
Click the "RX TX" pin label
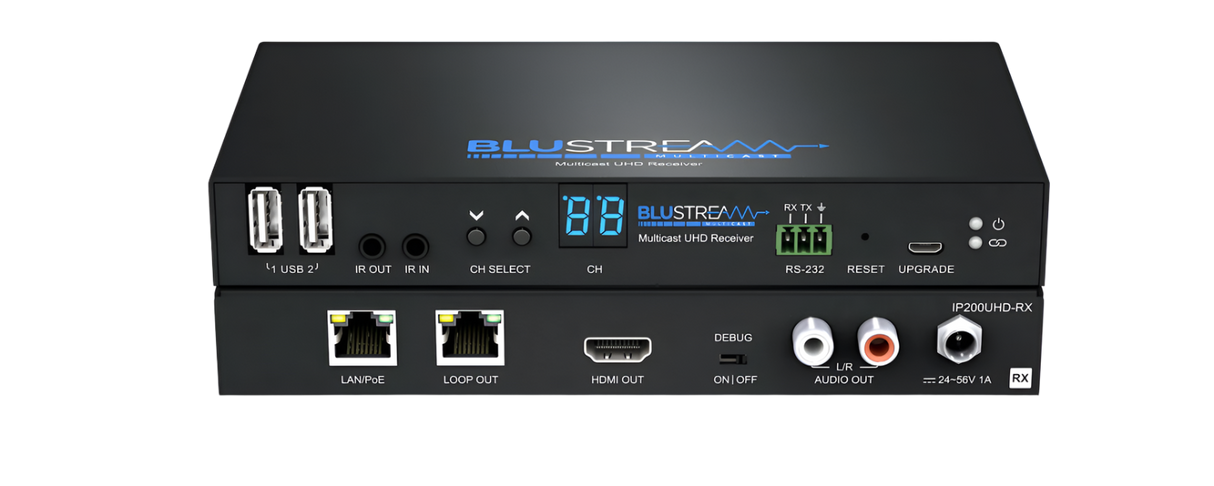pyautogui.click(x=798, y=208)
